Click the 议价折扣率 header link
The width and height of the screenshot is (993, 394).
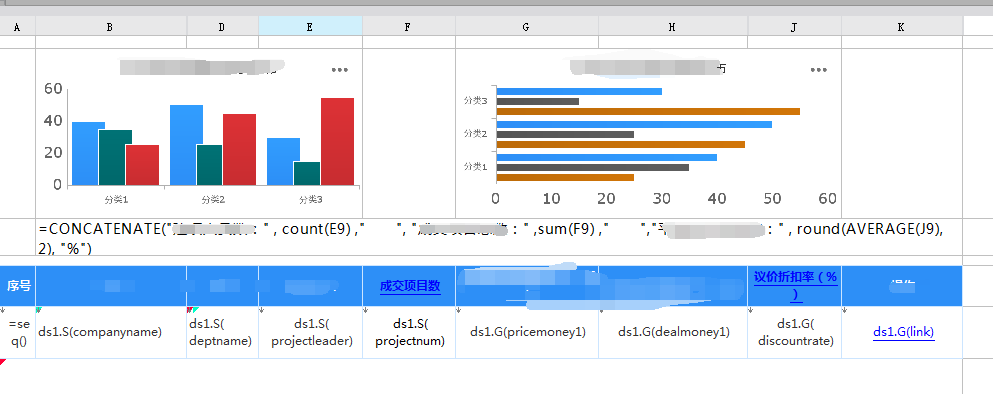point(795,285)
